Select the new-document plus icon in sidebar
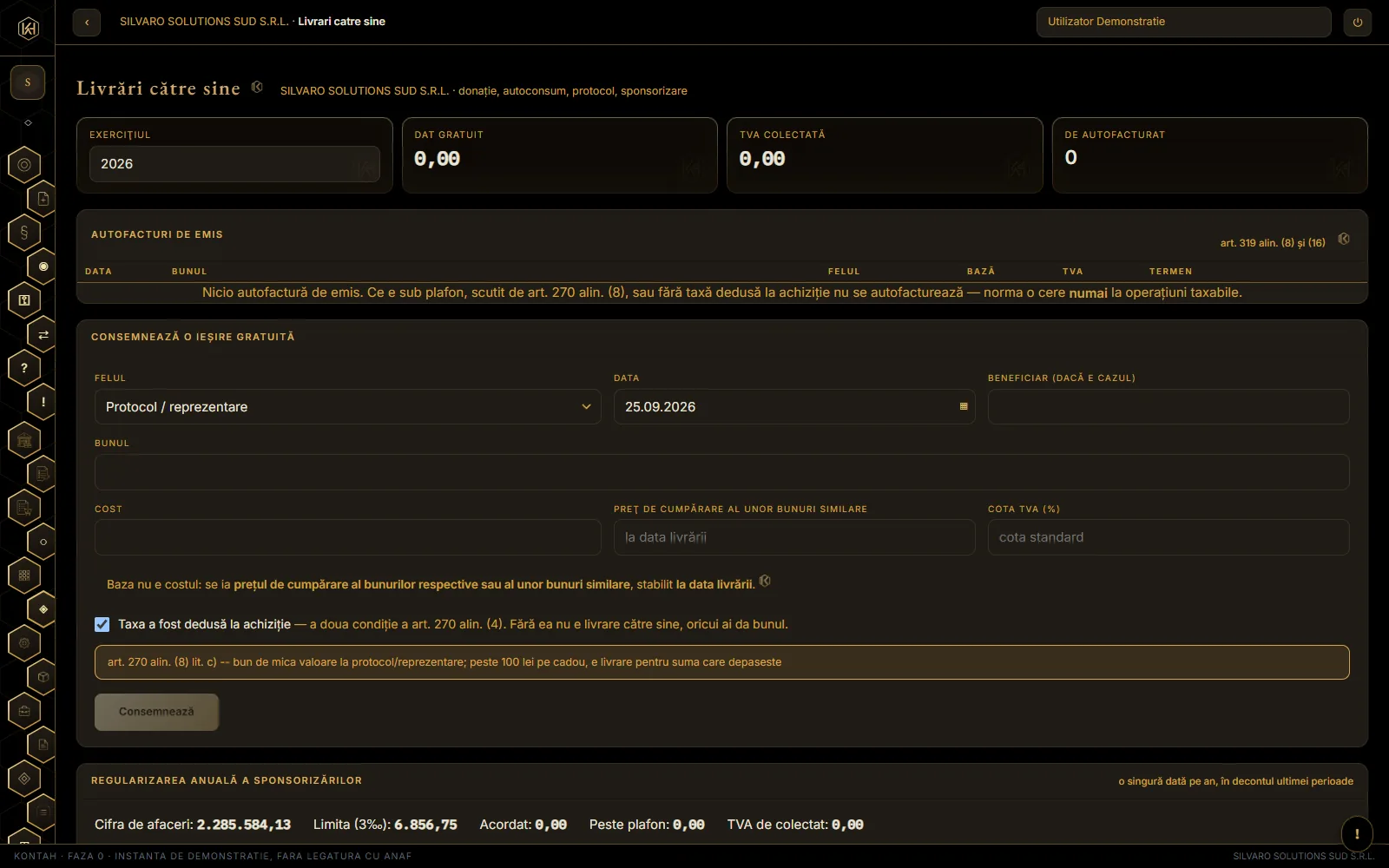 pyautogui.click(x=43, y=199)
